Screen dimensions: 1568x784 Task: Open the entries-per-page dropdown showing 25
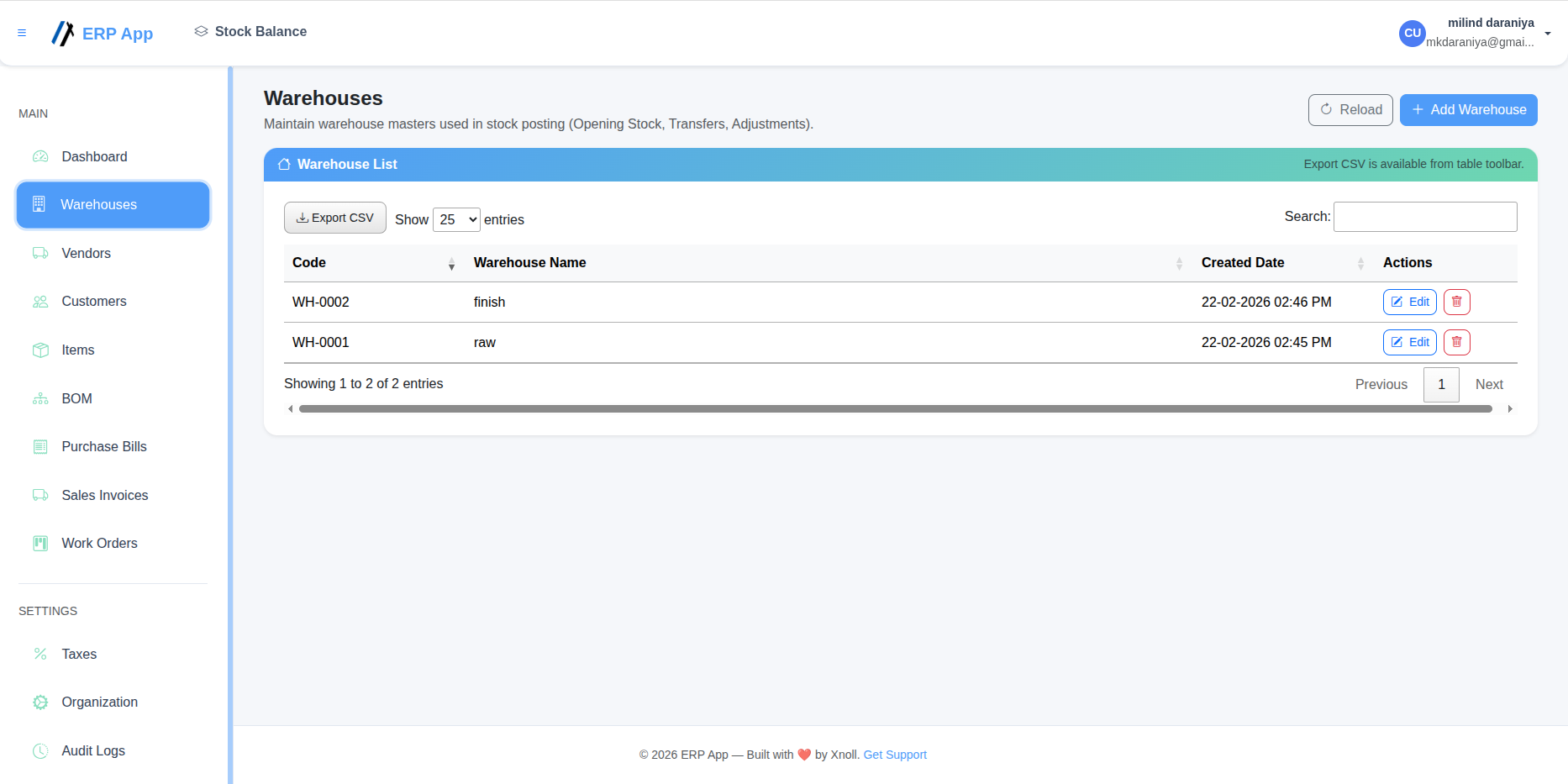(455, 219)
